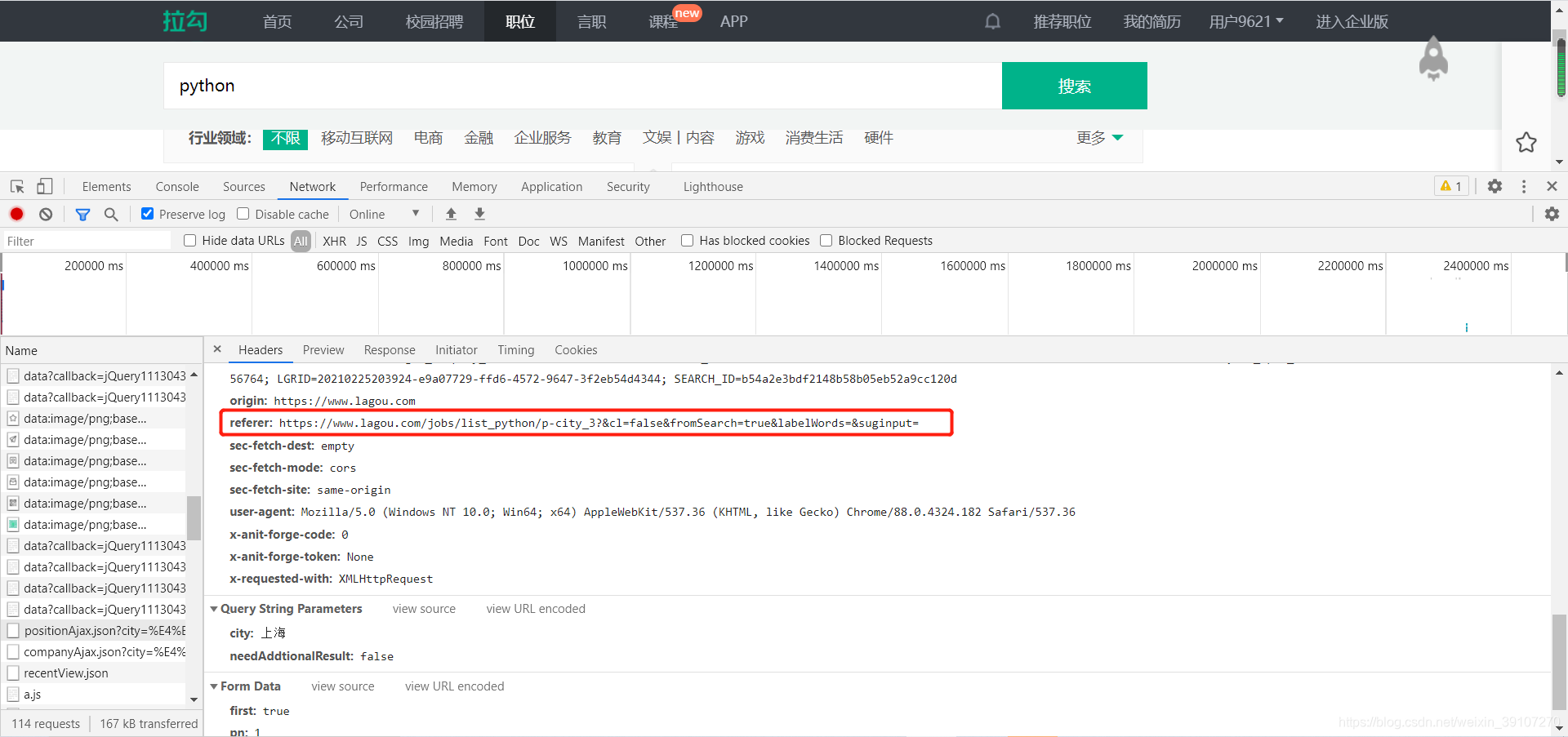Check Hide data URLs
Screen dimensions: 1568x737
[x=189, y=240]
